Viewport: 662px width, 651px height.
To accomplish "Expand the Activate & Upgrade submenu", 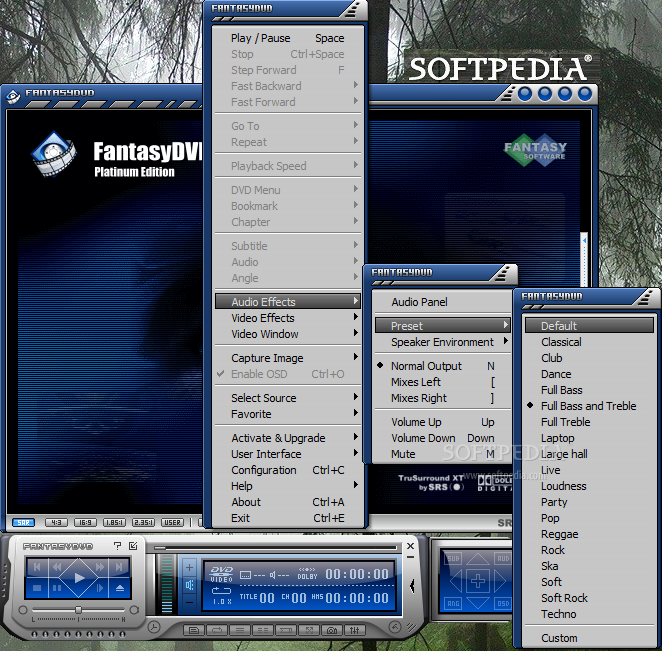I will (288, 438).
